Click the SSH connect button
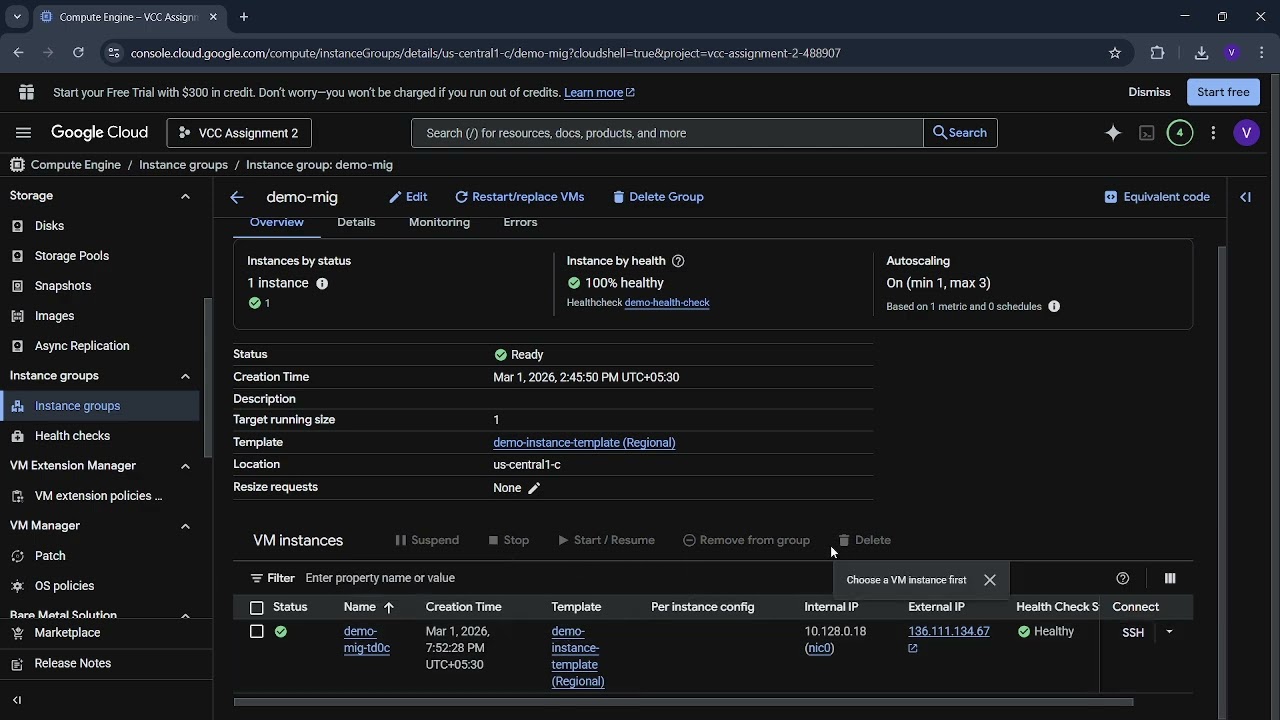Image resolution: width=1280 pixels, height=720 pixels. [1133, 632]
